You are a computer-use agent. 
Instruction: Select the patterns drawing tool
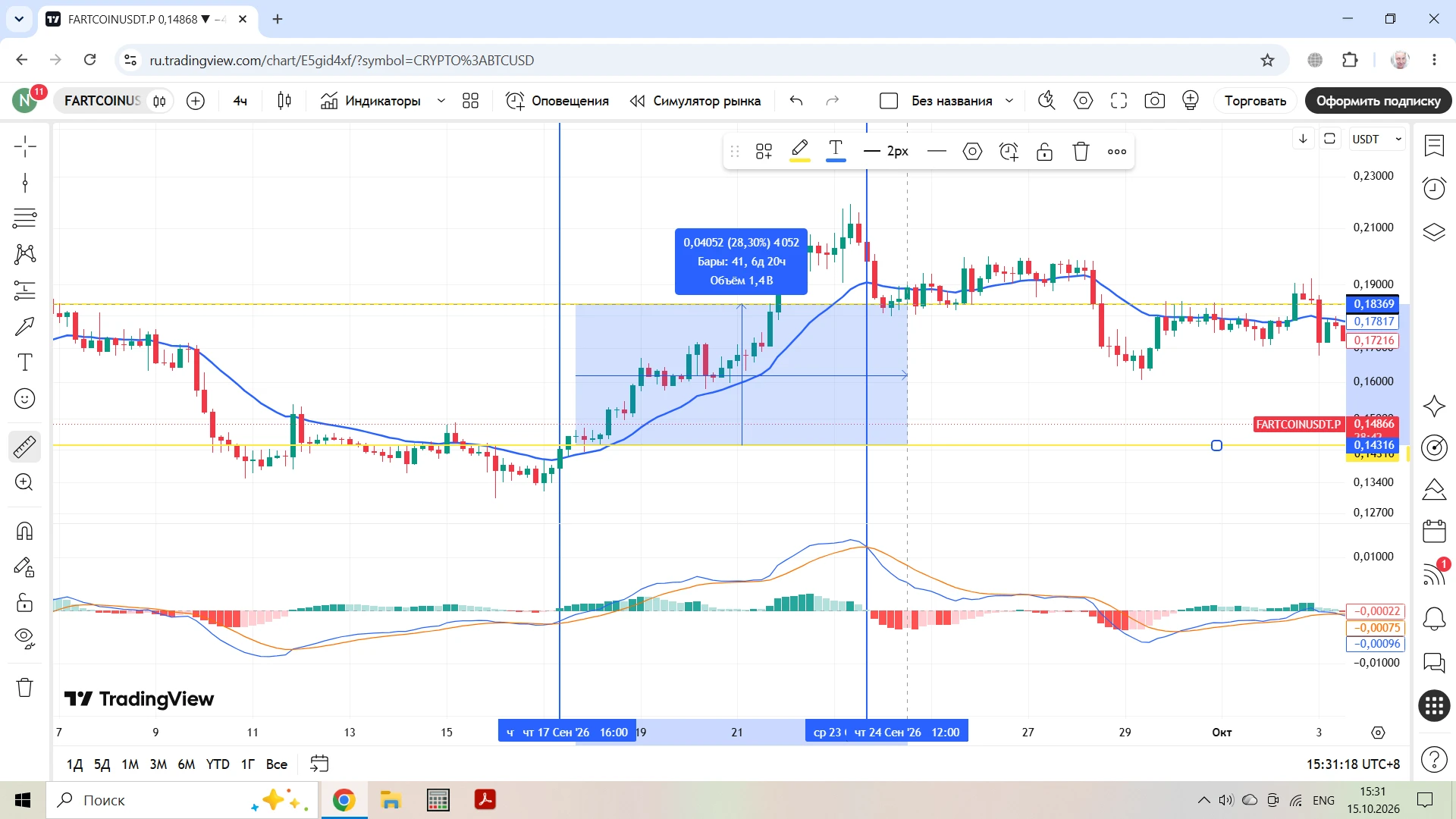click(x=25, y=254)
